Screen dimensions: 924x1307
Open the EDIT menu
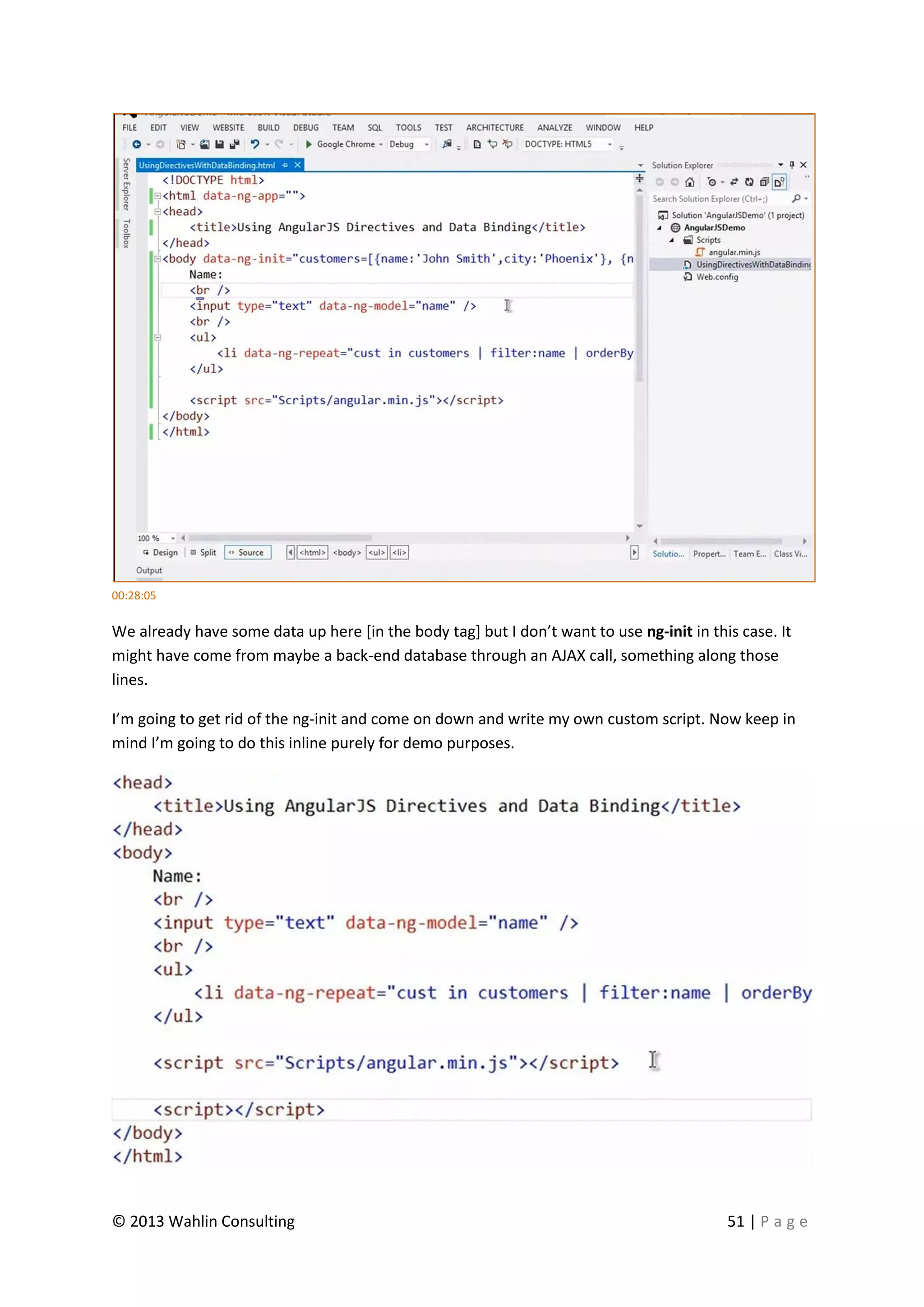[x=158, y=128]
